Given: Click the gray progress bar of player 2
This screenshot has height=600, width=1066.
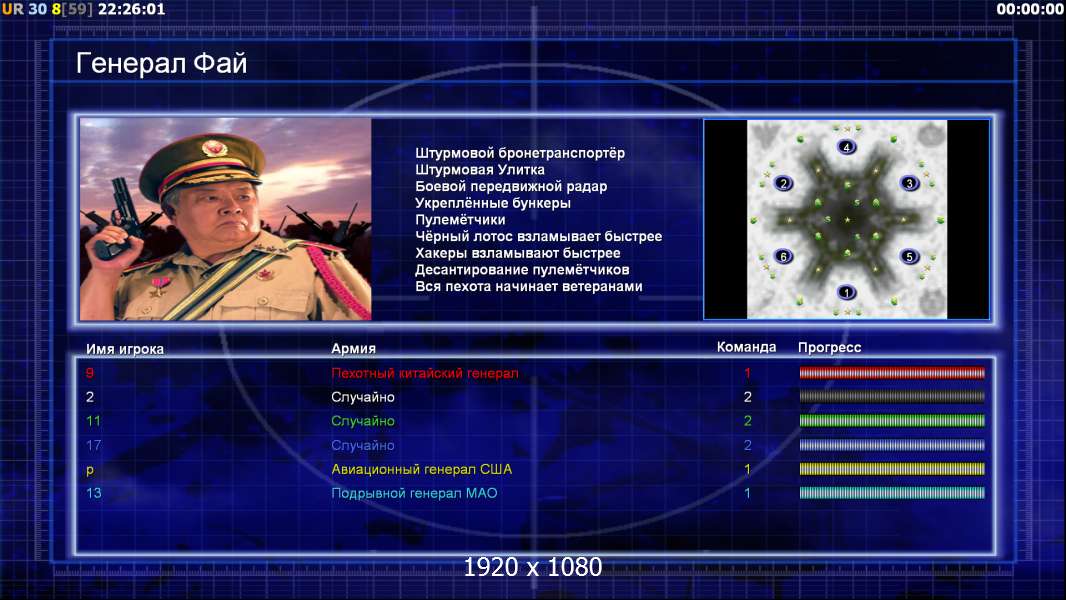Looking at the screenshot, I should [892, 396].
